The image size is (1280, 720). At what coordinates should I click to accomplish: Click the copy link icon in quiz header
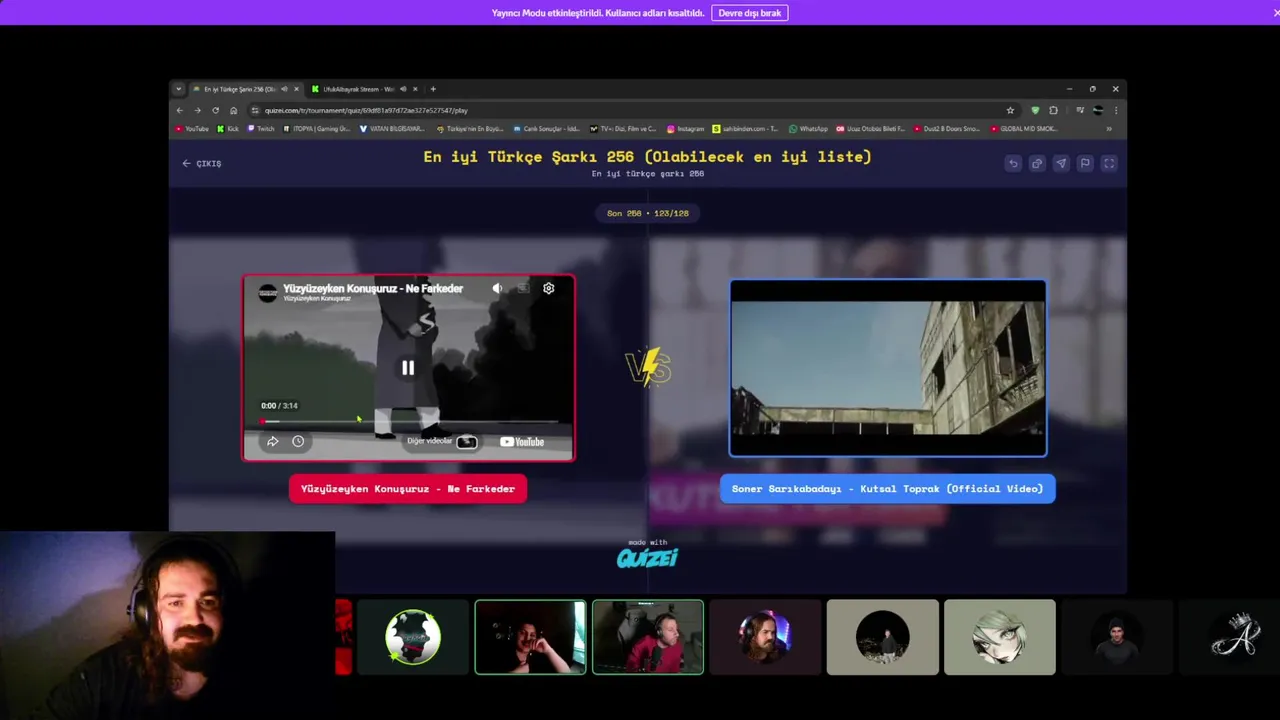pyautogui.click(x=1037, y=163)
